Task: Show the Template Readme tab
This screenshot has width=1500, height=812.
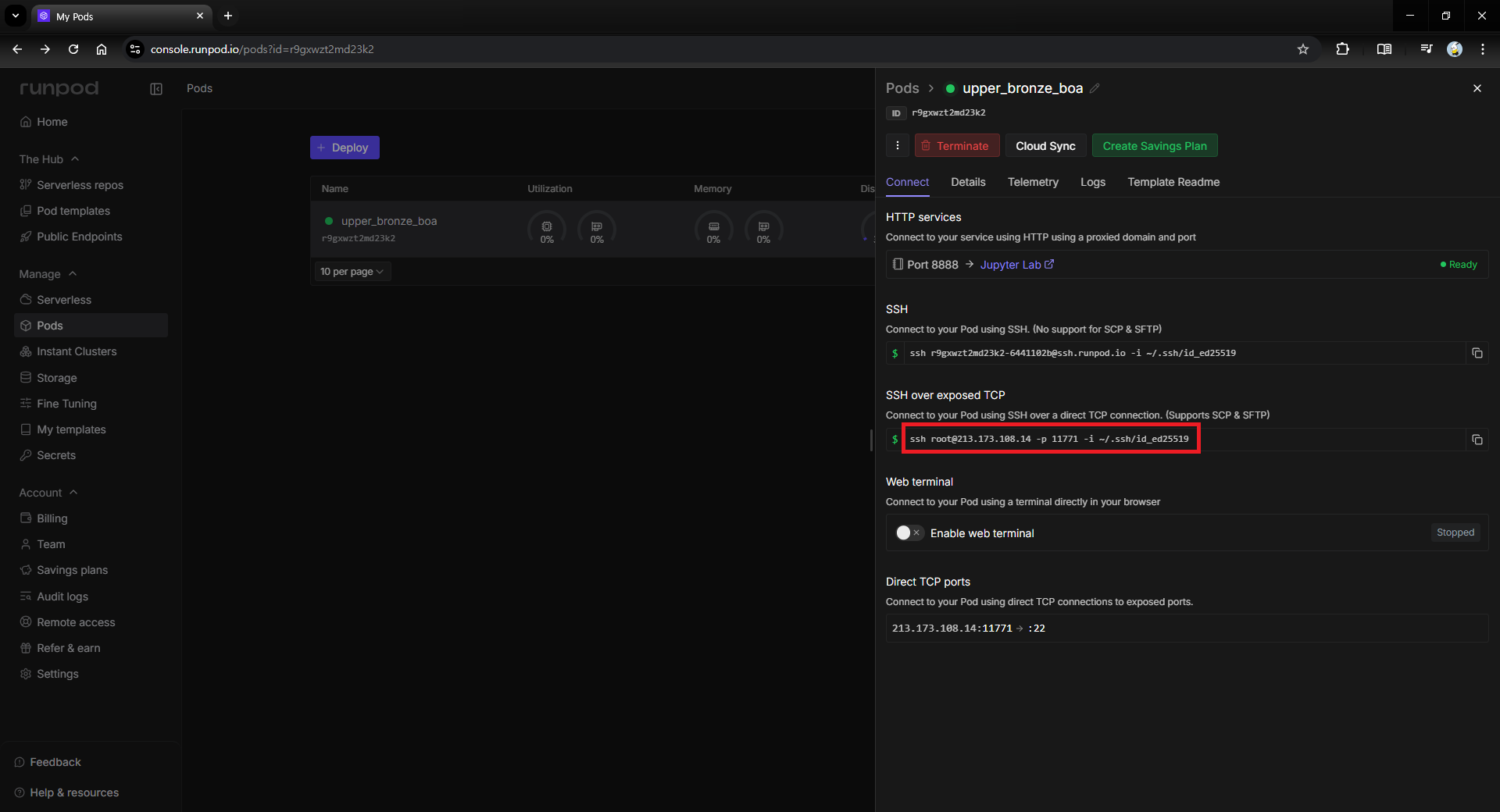Action: coord(1173,182)
